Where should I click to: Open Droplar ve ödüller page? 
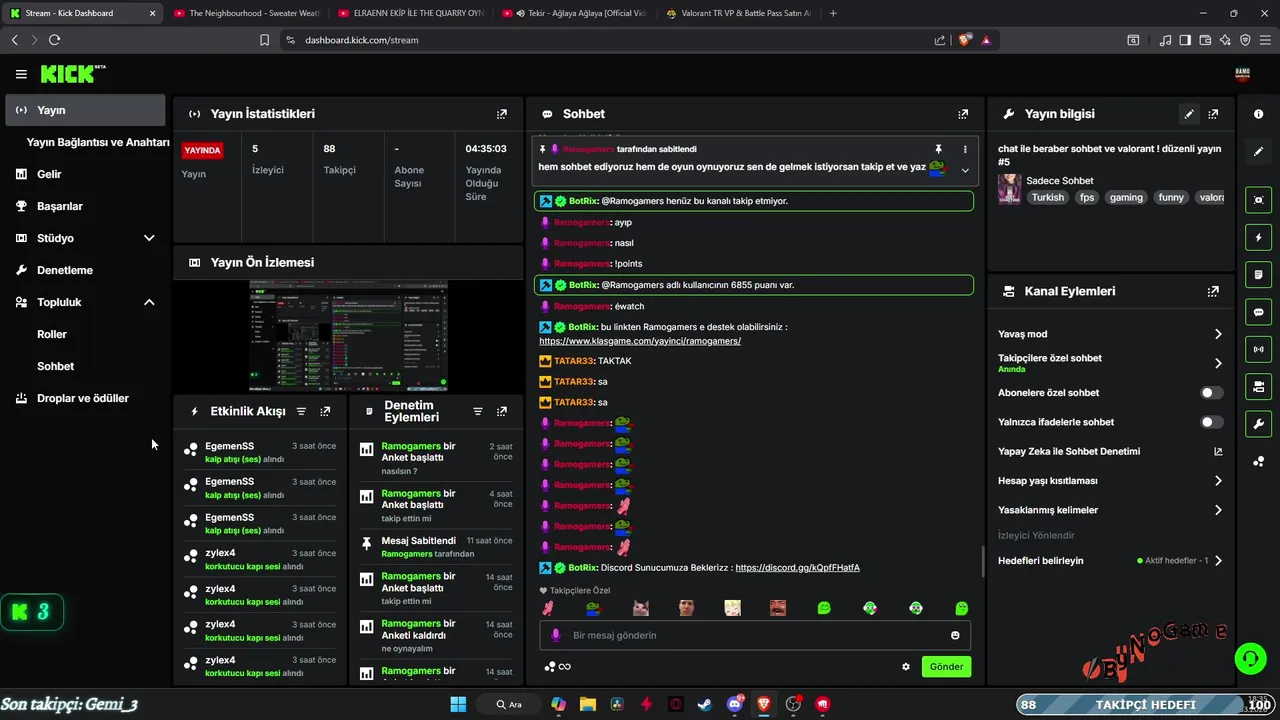coord(85,398)
